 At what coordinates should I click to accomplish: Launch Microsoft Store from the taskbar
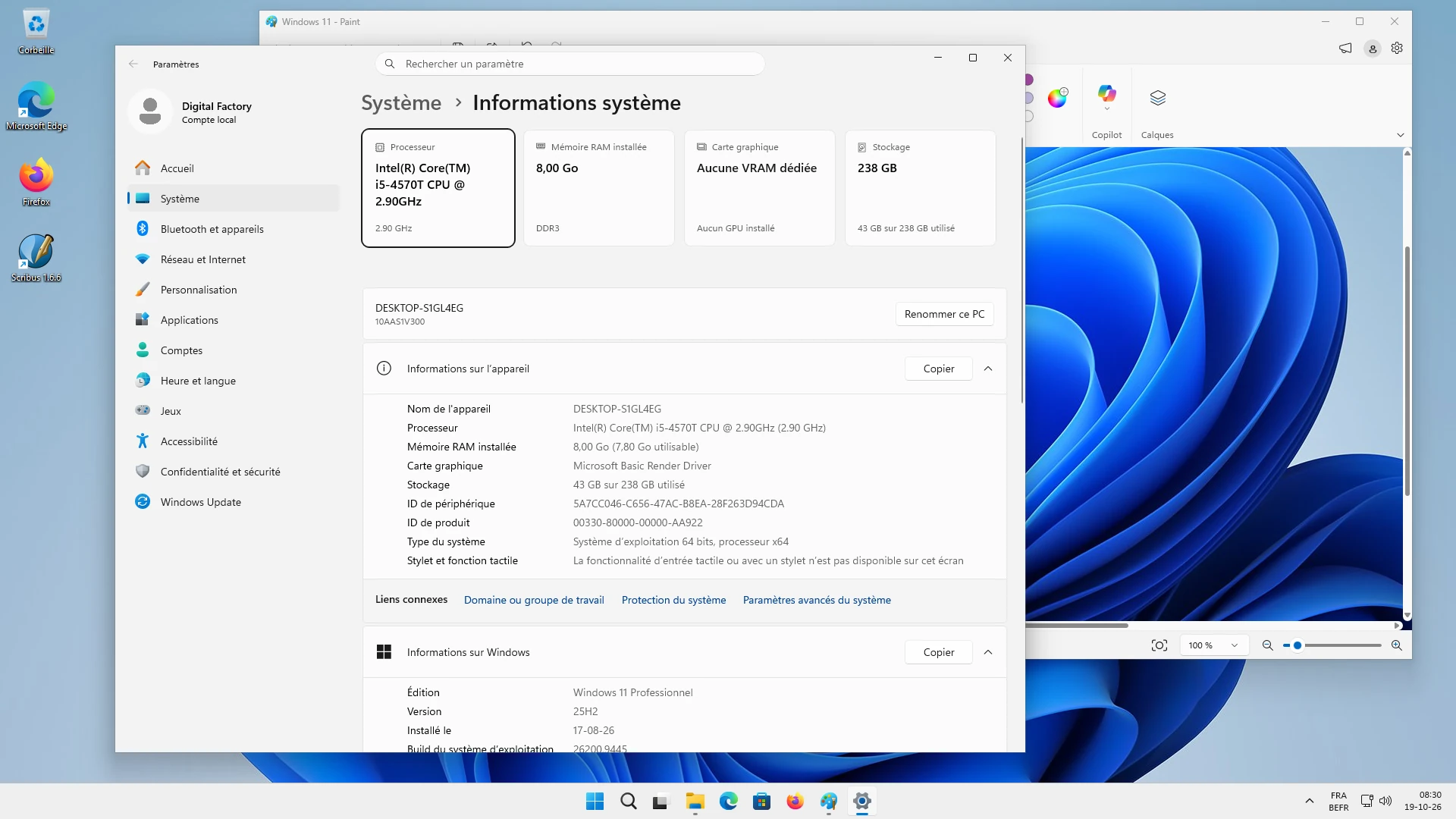(x=761, y=801)
